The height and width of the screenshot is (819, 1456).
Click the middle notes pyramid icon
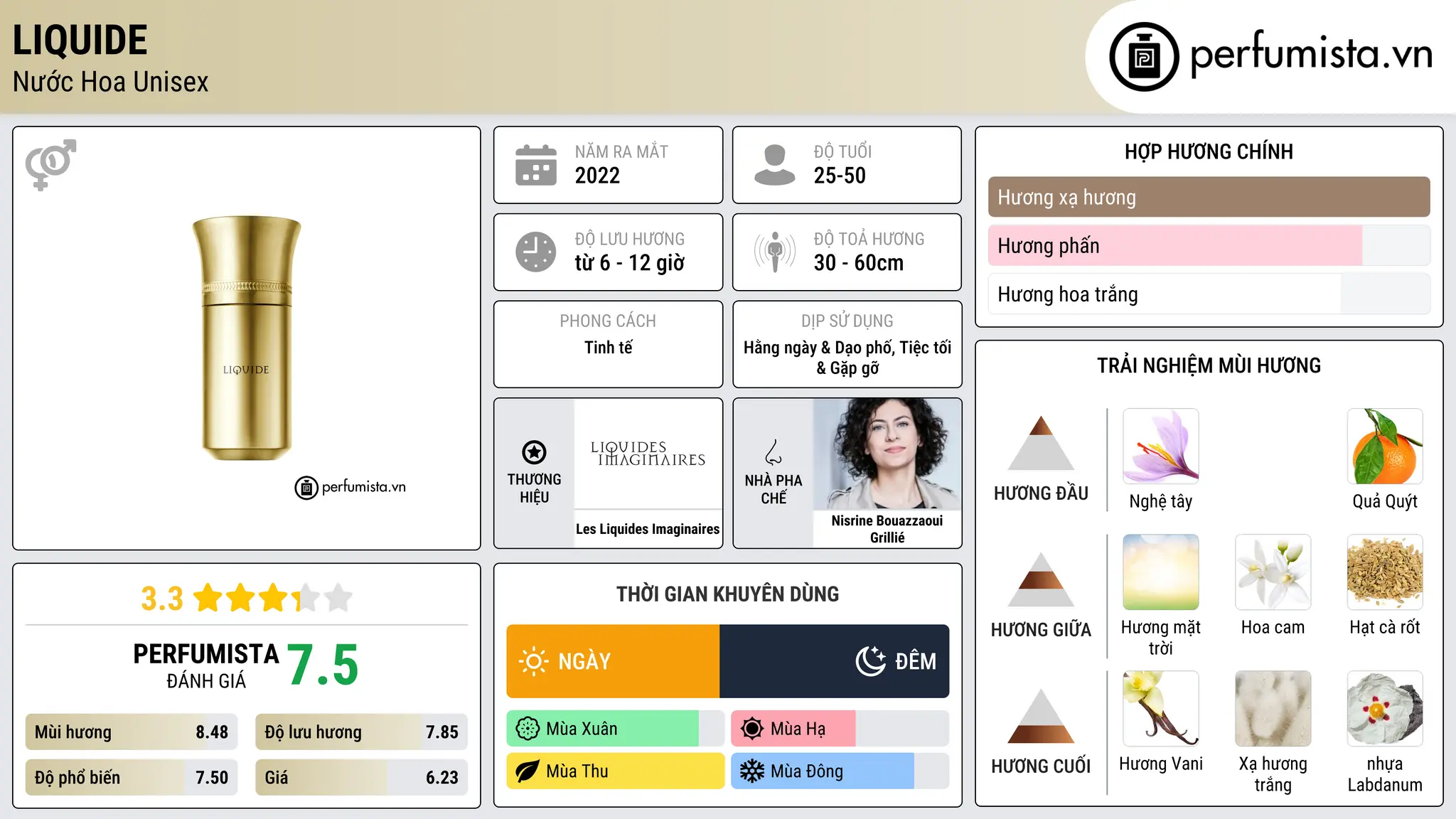(x=1041, y=579)
